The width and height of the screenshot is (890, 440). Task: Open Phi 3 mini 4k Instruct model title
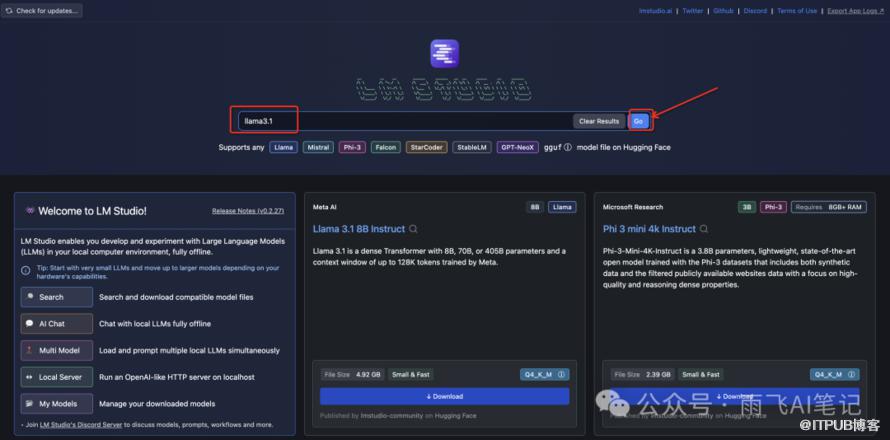(x=649, y=229)
